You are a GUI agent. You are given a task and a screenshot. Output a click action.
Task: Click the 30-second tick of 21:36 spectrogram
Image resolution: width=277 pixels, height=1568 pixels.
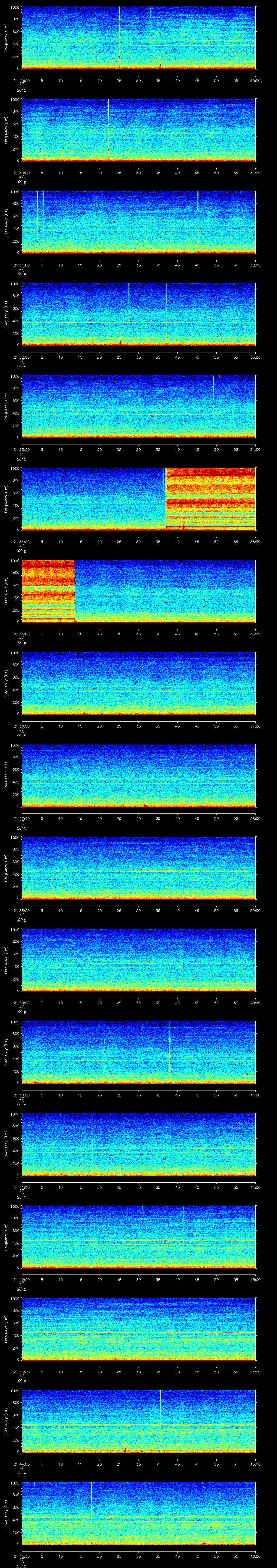(138, 726)
